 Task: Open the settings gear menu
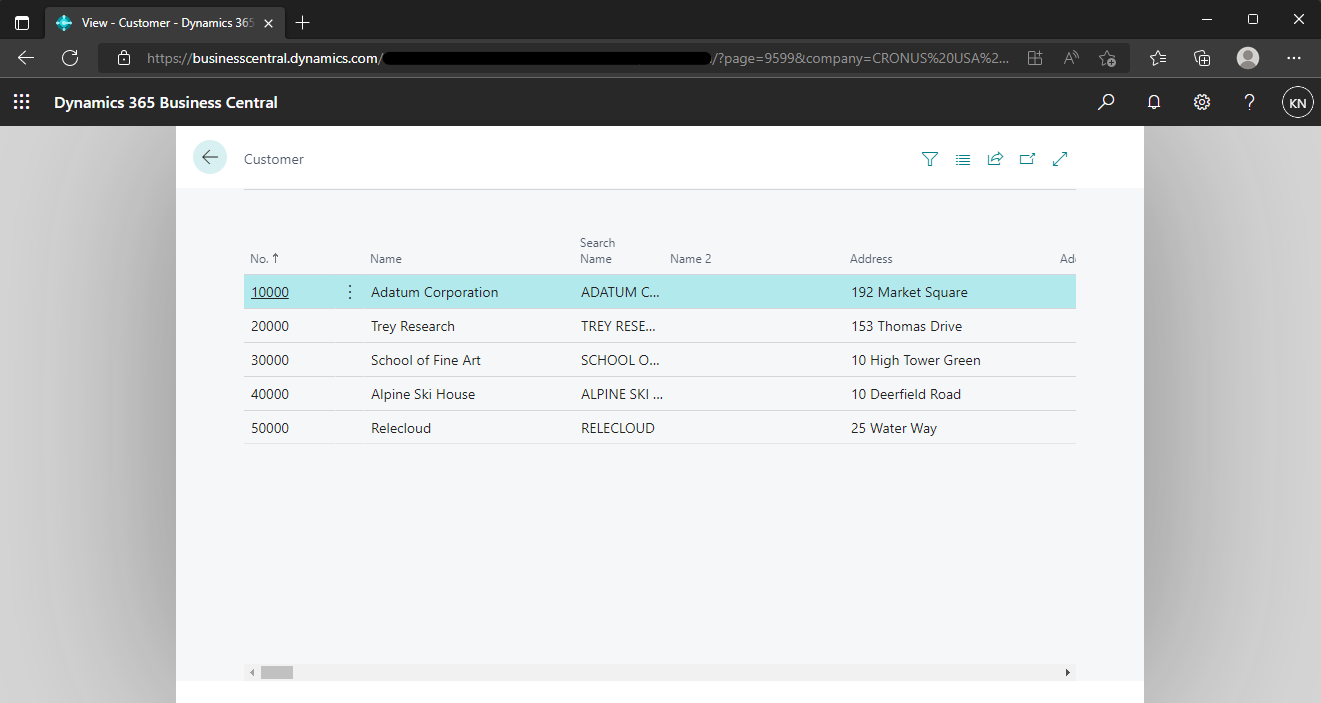coord(1202,102)
